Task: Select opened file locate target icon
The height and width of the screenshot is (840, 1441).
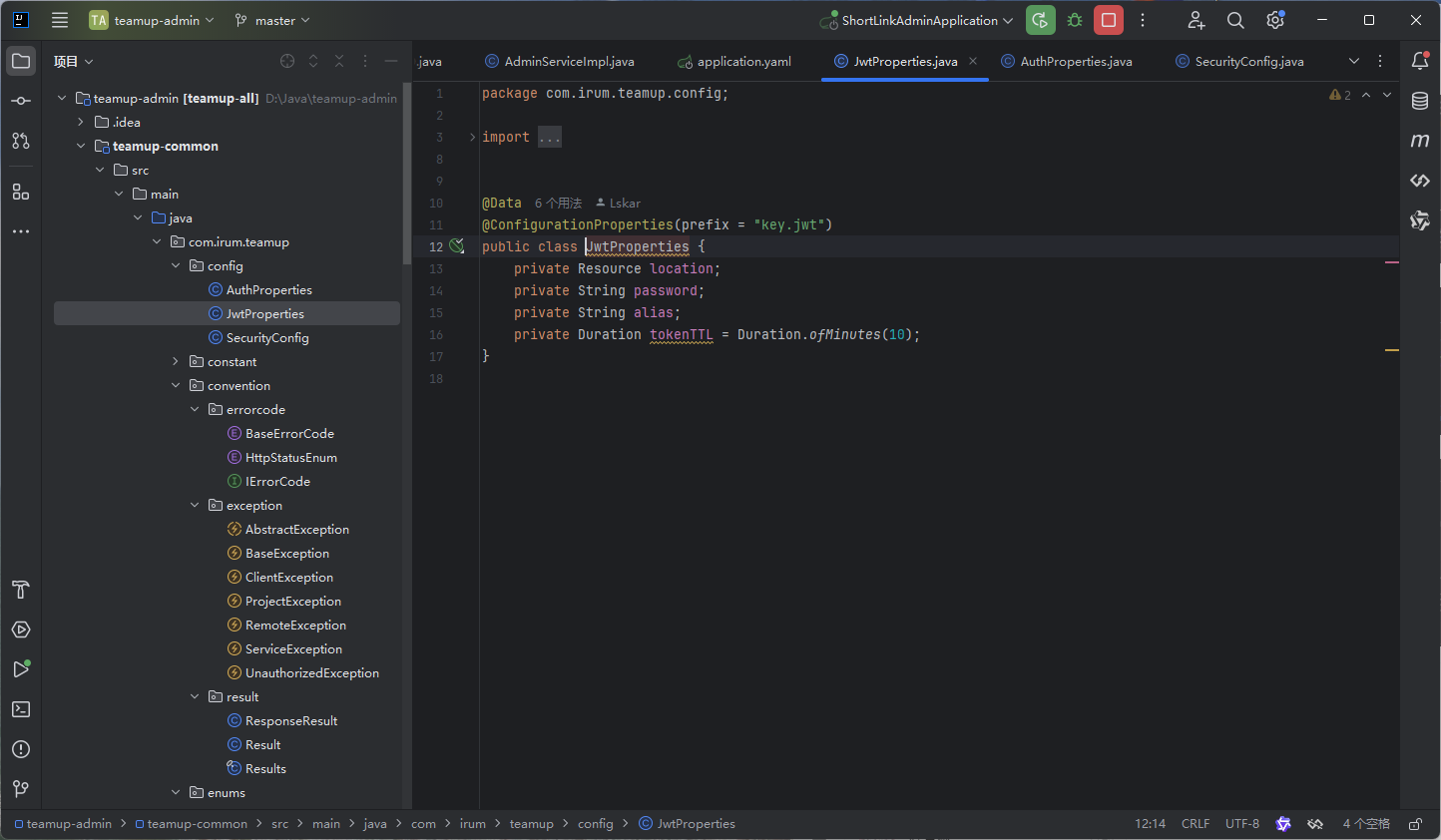Action: pyautogui.click(x=287, y=61)
